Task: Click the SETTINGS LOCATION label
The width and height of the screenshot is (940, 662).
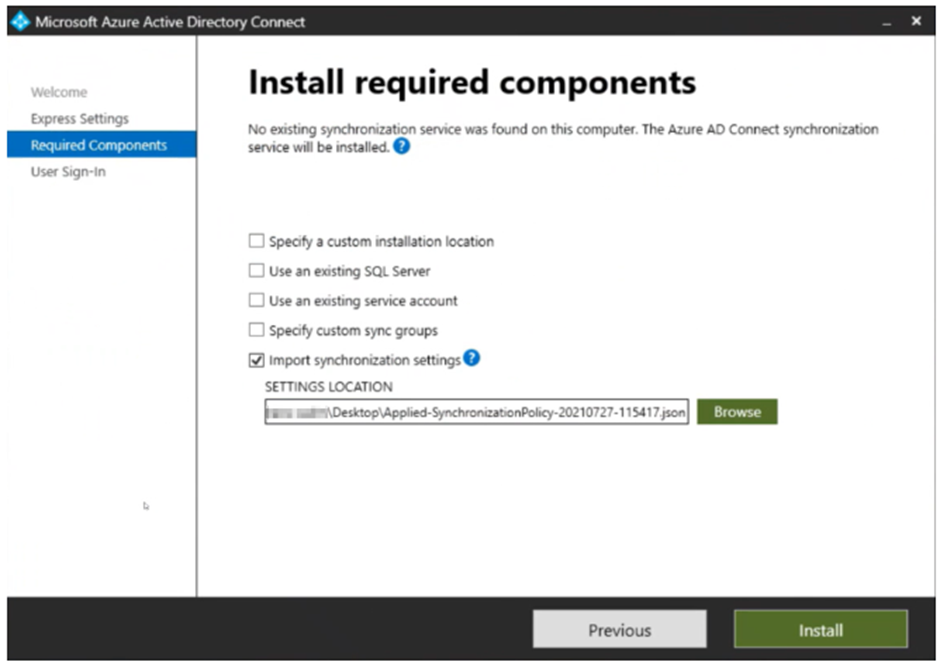Action: (x=329, y=387)
